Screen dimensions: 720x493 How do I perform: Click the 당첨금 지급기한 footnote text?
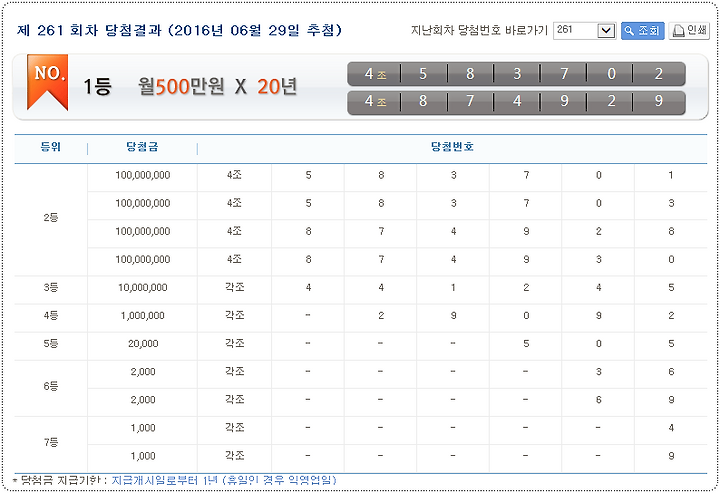(175, 480)
